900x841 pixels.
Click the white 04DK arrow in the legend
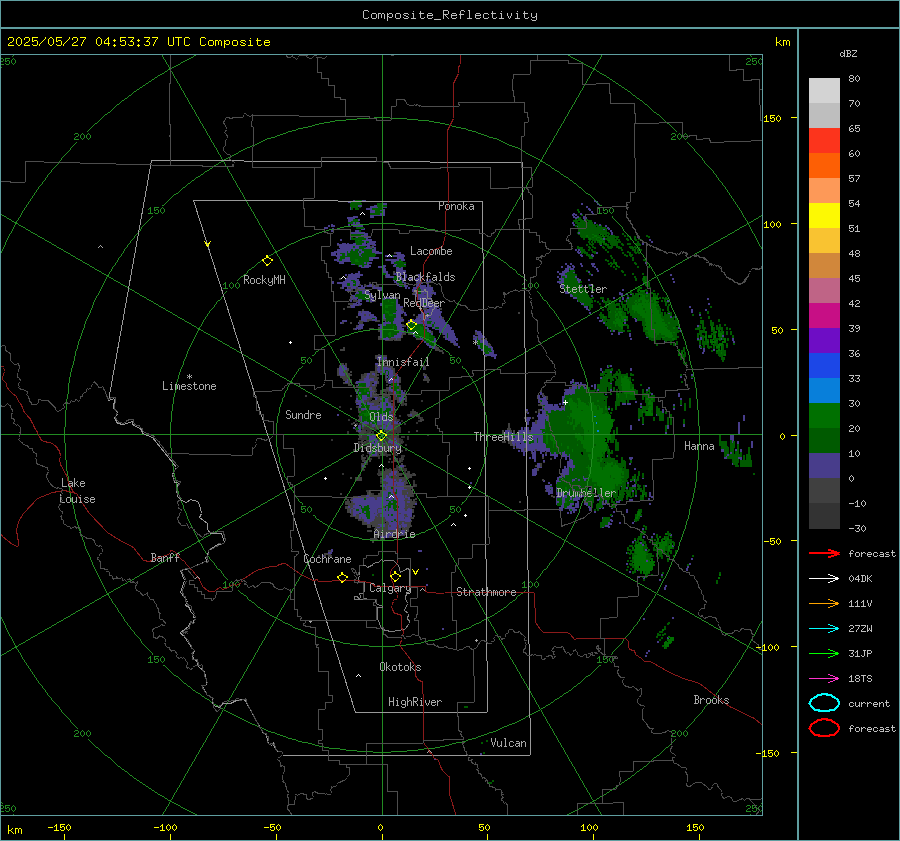point(824,578)
